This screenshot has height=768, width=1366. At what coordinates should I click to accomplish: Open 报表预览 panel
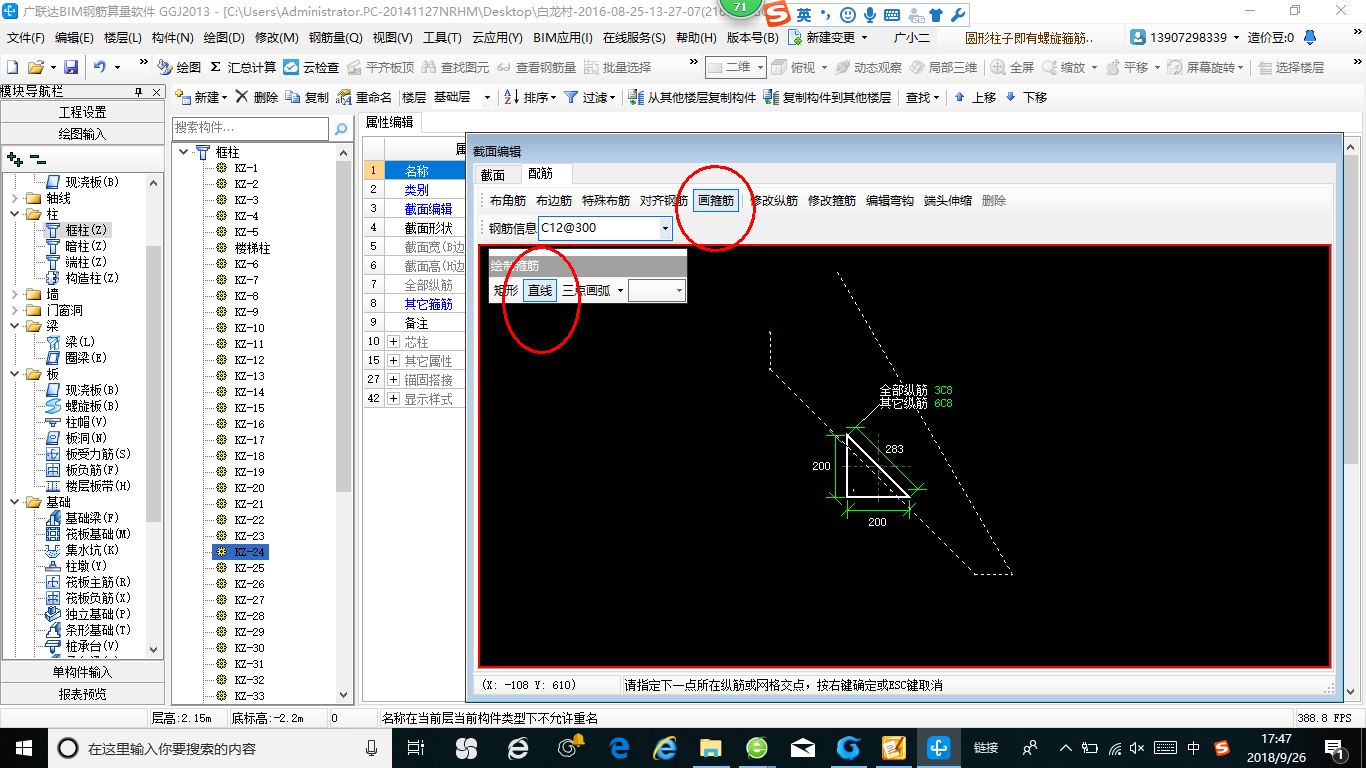coord(82,694)
